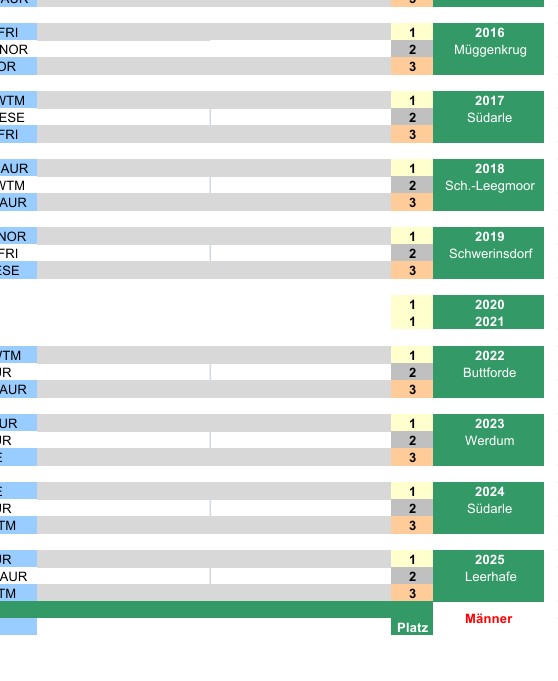Select the Platz column header cell

(412, 627)
